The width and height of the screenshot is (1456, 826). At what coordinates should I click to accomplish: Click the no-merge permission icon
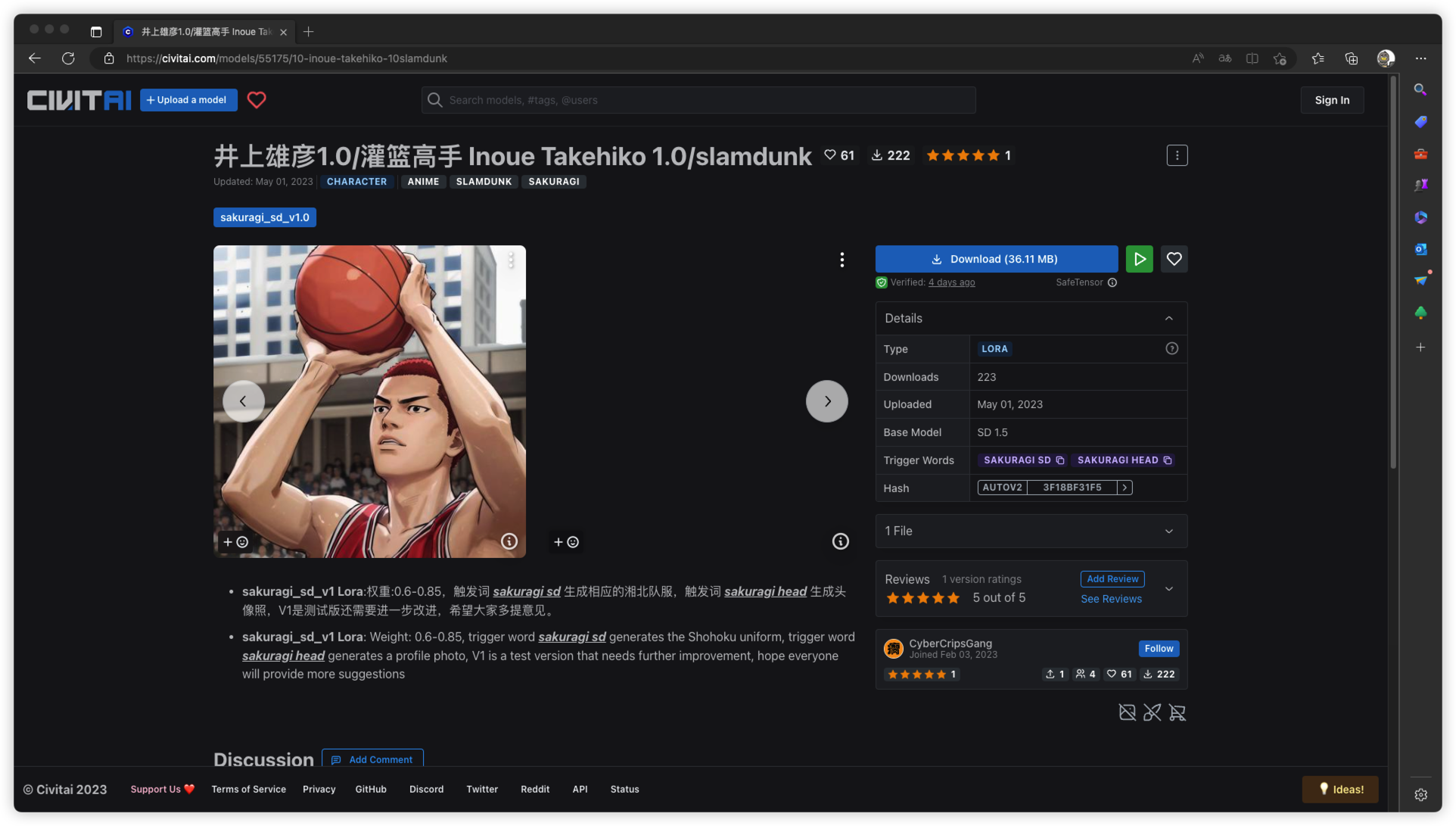pyautogui.click(x=1152, y=712)
